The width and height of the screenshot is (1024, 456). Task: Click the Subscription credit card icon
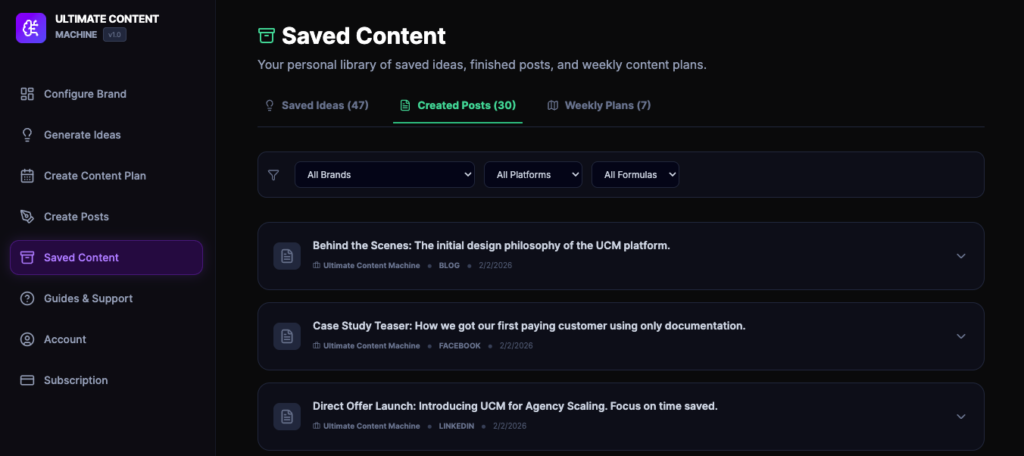27,381
